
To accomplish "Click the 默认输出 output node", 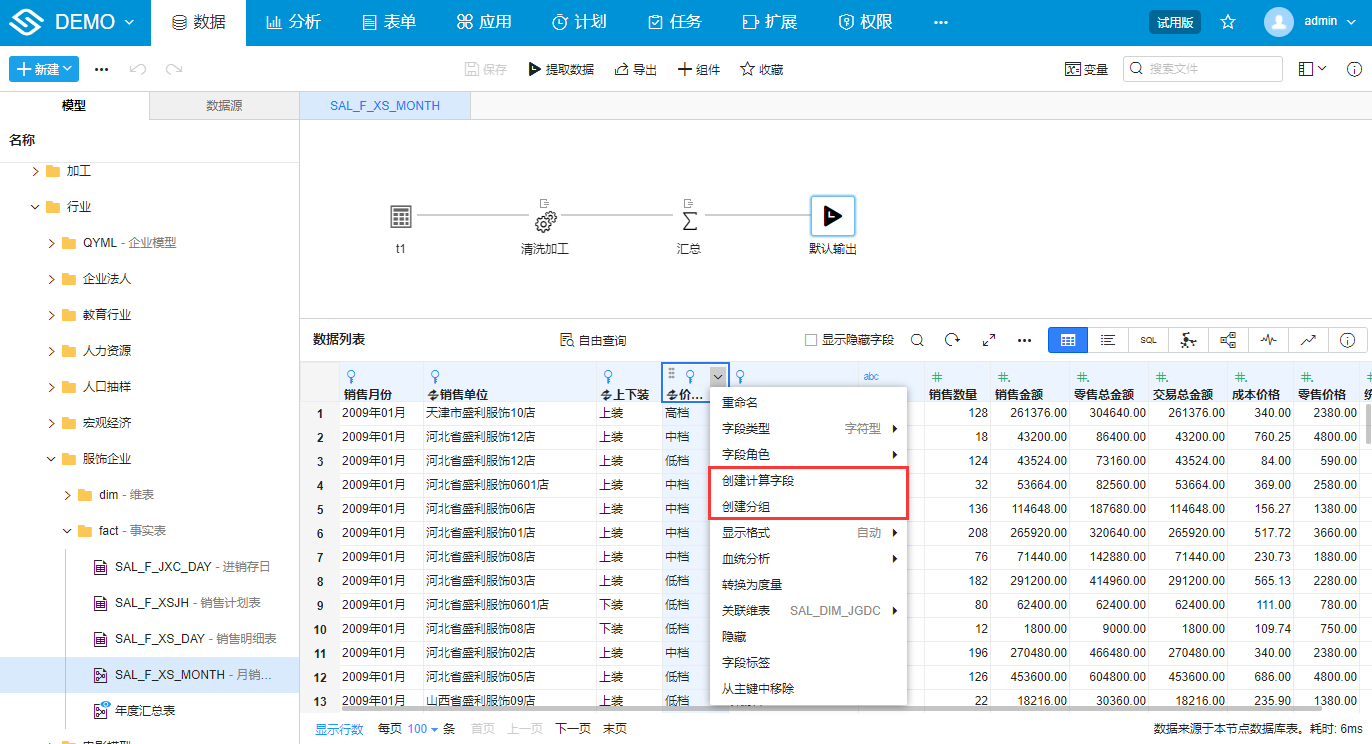I will click(x=832, y=216).
